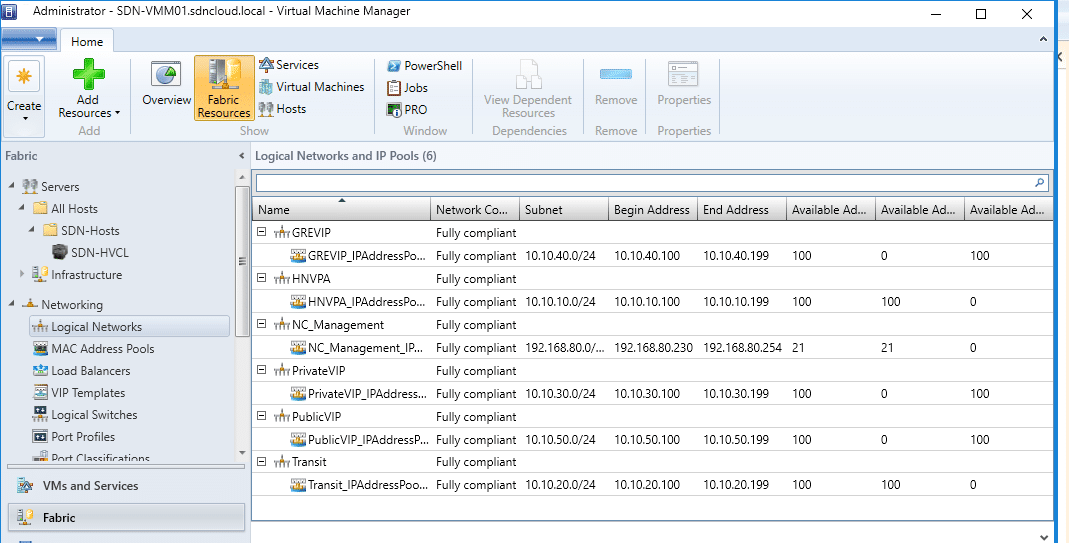Image resolution: width=1069 pixels, height=543 pixels.
Task: Open MAC Address Pools node
Action: [x=93, y=349]
